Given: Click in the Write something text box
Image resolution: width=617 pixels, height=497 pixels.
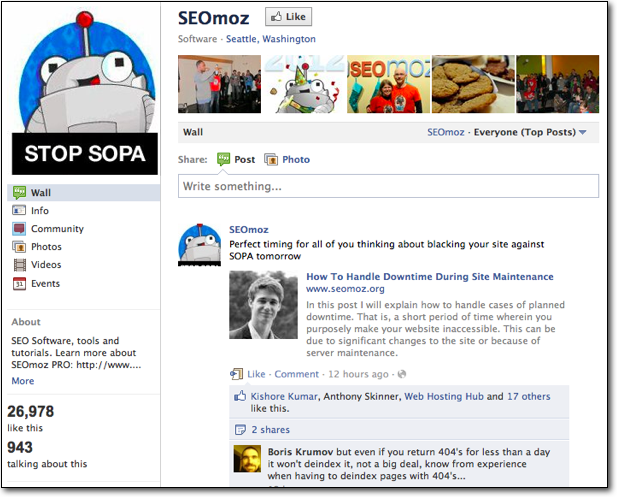Looking at the screenshot, I should point(388,186).
